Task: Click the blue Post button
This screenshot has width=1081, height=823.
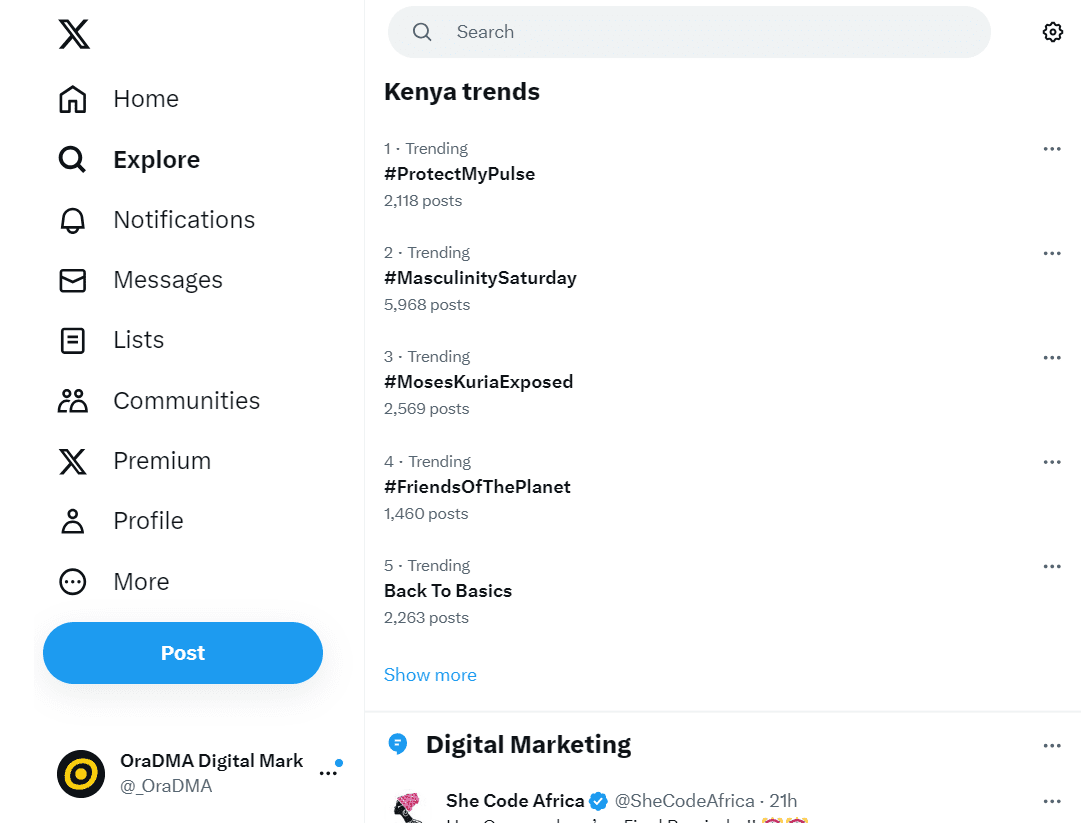Action: tap(183, 653)
